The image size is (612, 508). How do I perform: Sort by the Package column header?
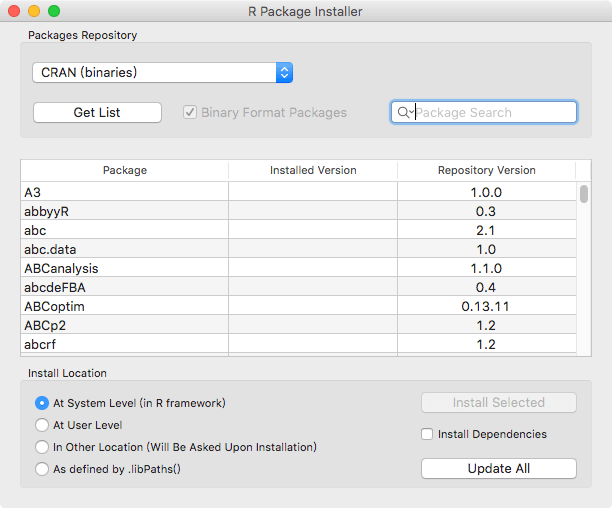point(125,170)
